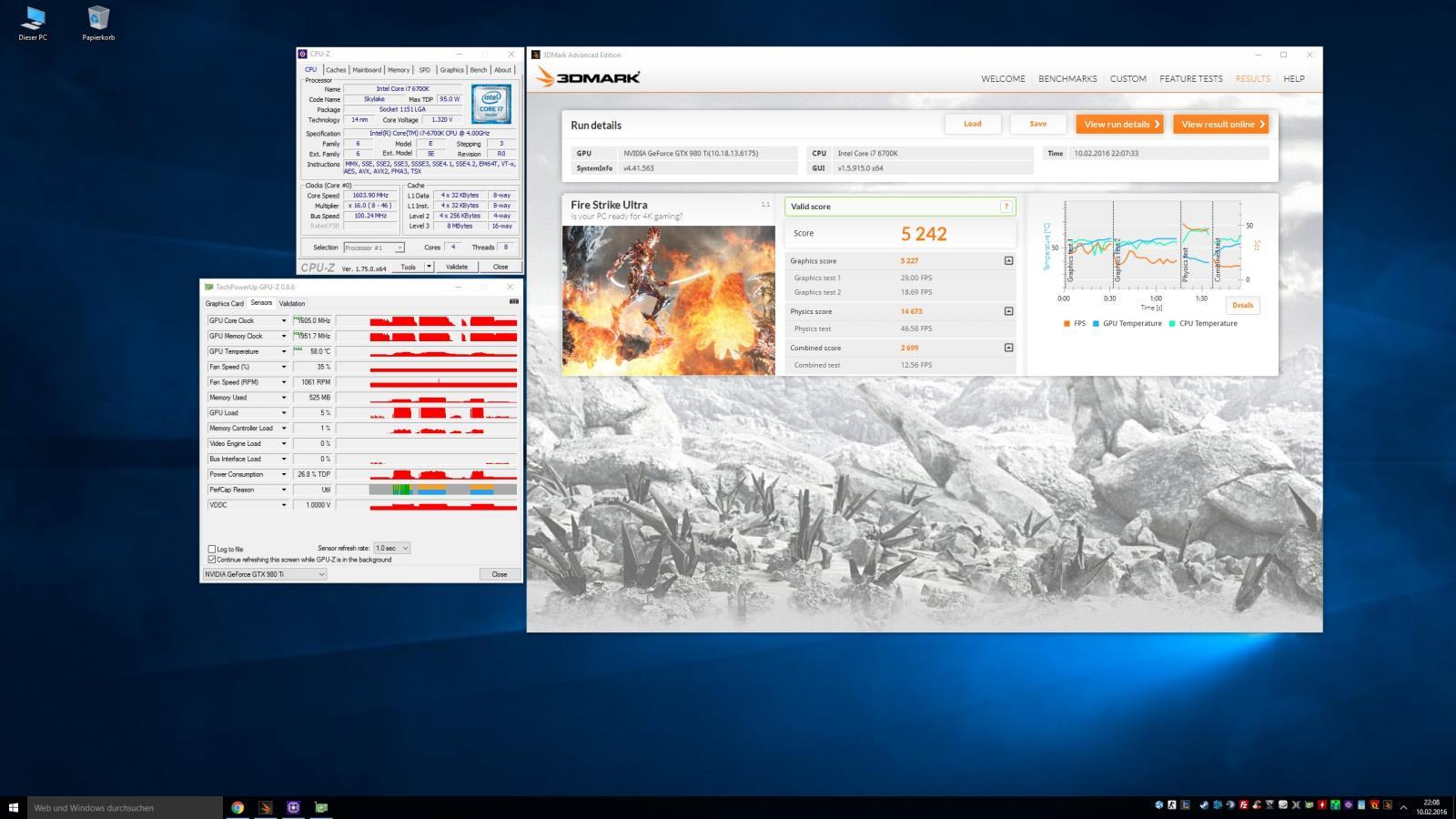Click Save button in Run details

pos(1038,124)
